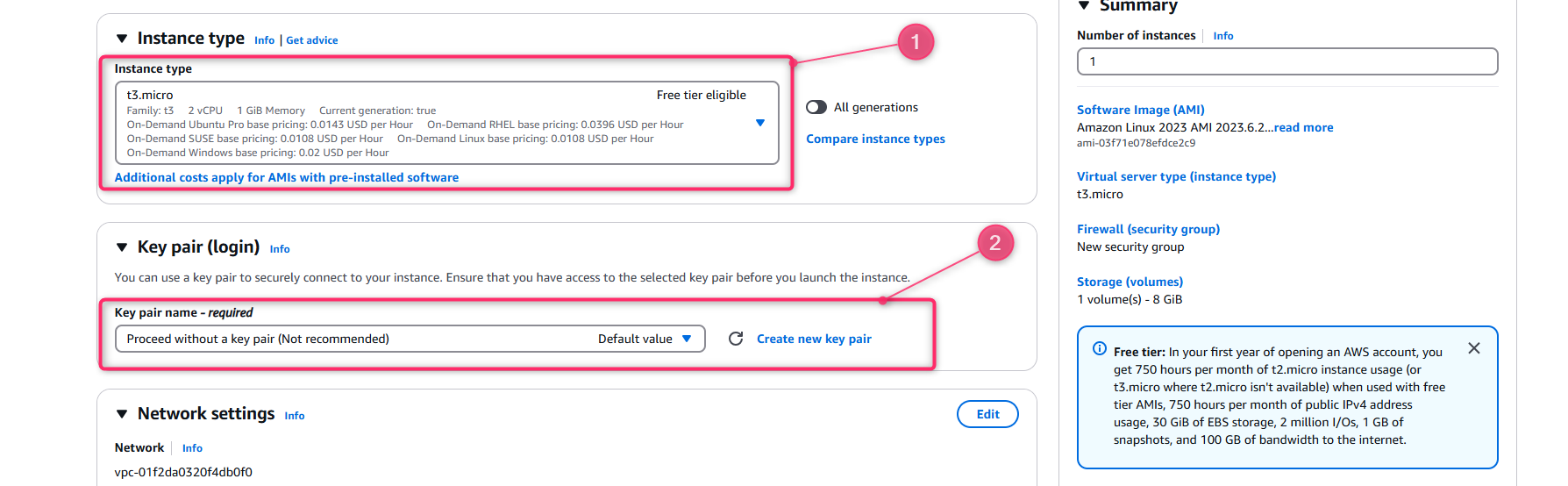Open the t3.micro instance type dropdown
The width and height of the screenshot is (1568, 486).
(x=447, y=123)
